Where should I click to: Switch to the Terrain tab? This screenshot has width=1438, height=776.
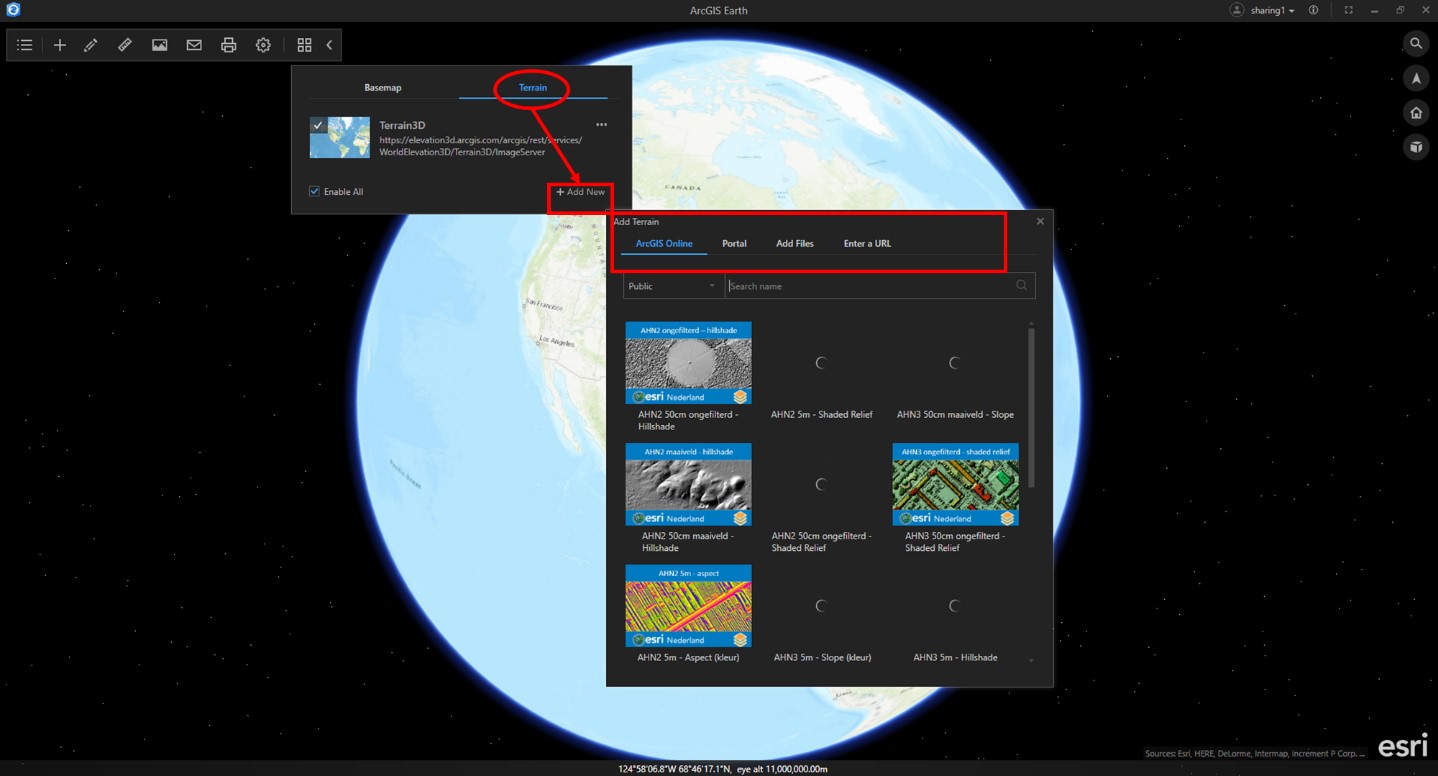tap(532, 88)
